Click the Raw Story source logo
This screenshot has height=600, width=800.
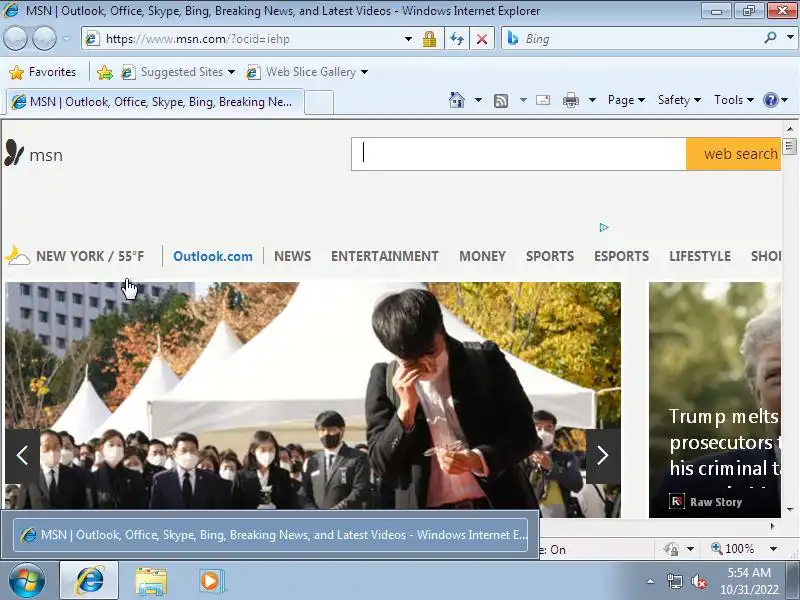[x=677, y=502]
